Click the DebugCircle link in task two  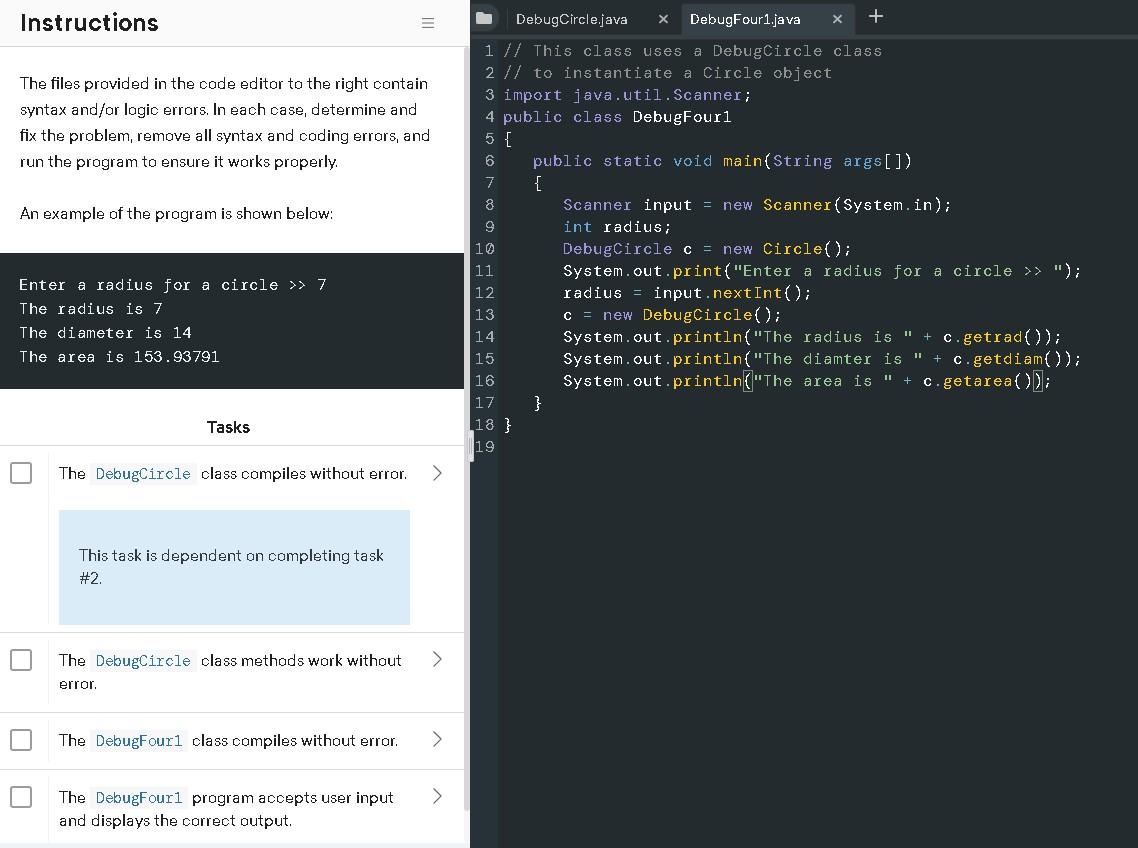pyautogui.click(x=142, y=660)
